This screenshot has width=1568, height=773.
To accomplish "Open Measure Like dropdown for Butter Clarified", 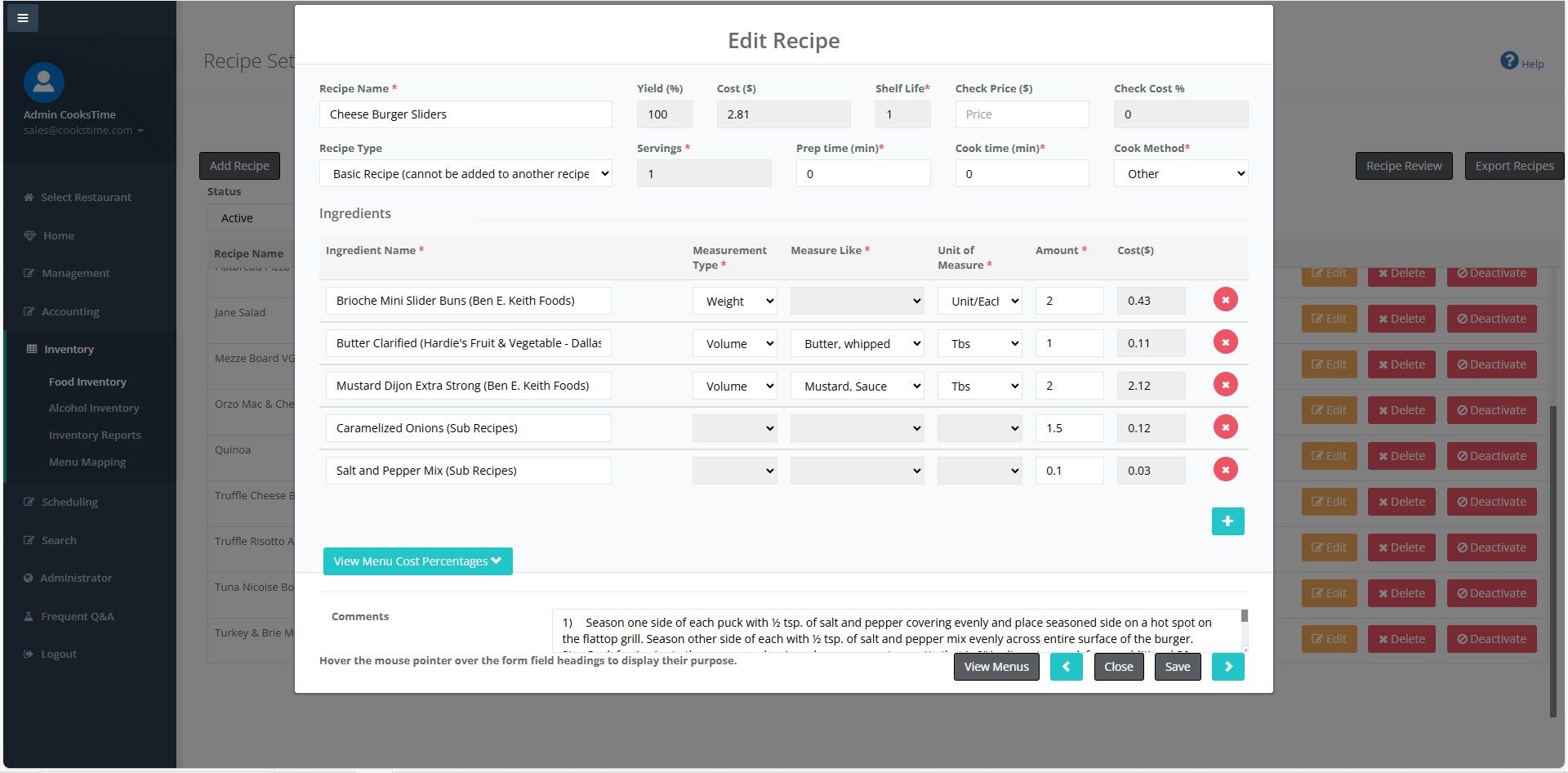I will [857, 344].
